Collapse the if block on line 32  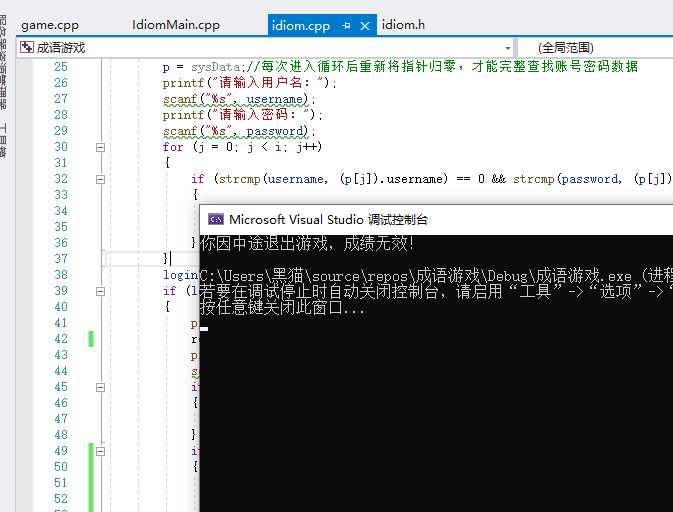pyautogui.click(x=100, y=179)
